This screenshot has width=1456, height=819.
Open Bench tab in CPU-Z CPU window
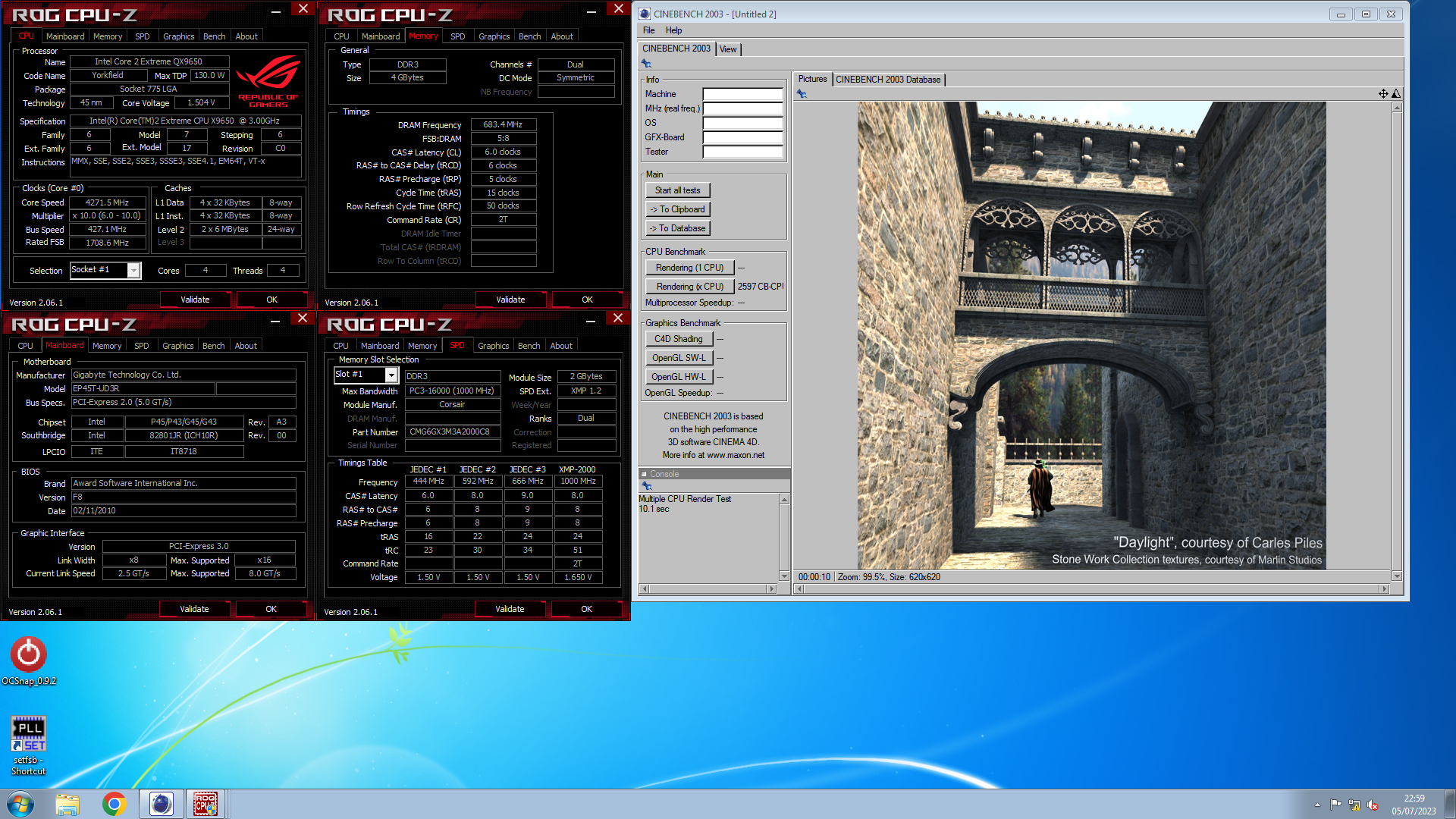[x=214, y=36]
